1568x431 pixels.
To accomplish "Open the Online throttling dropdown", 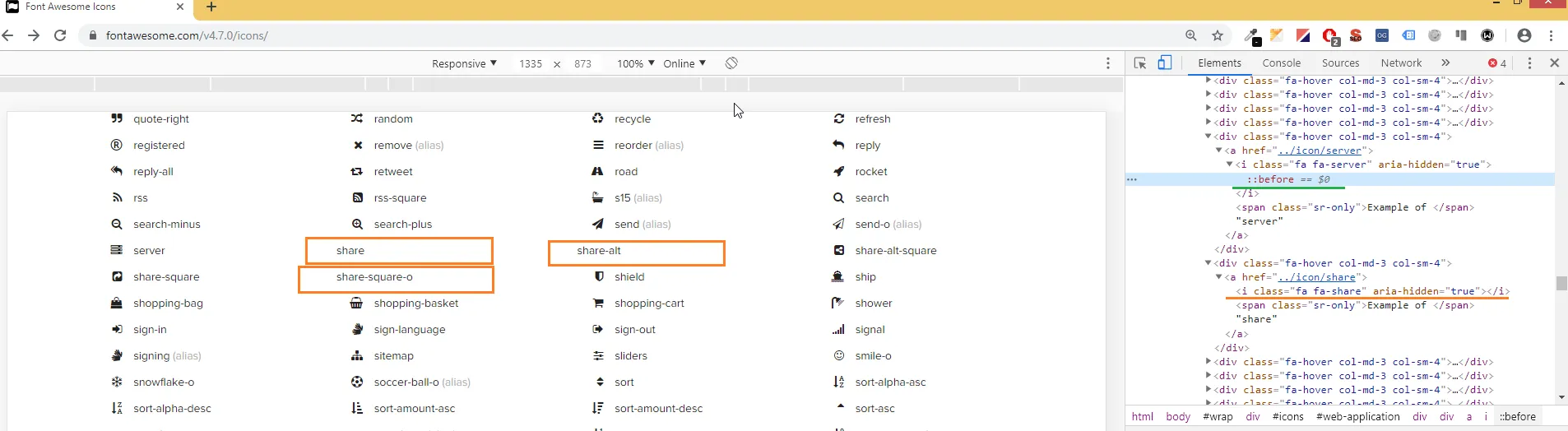I will point(684,63).
